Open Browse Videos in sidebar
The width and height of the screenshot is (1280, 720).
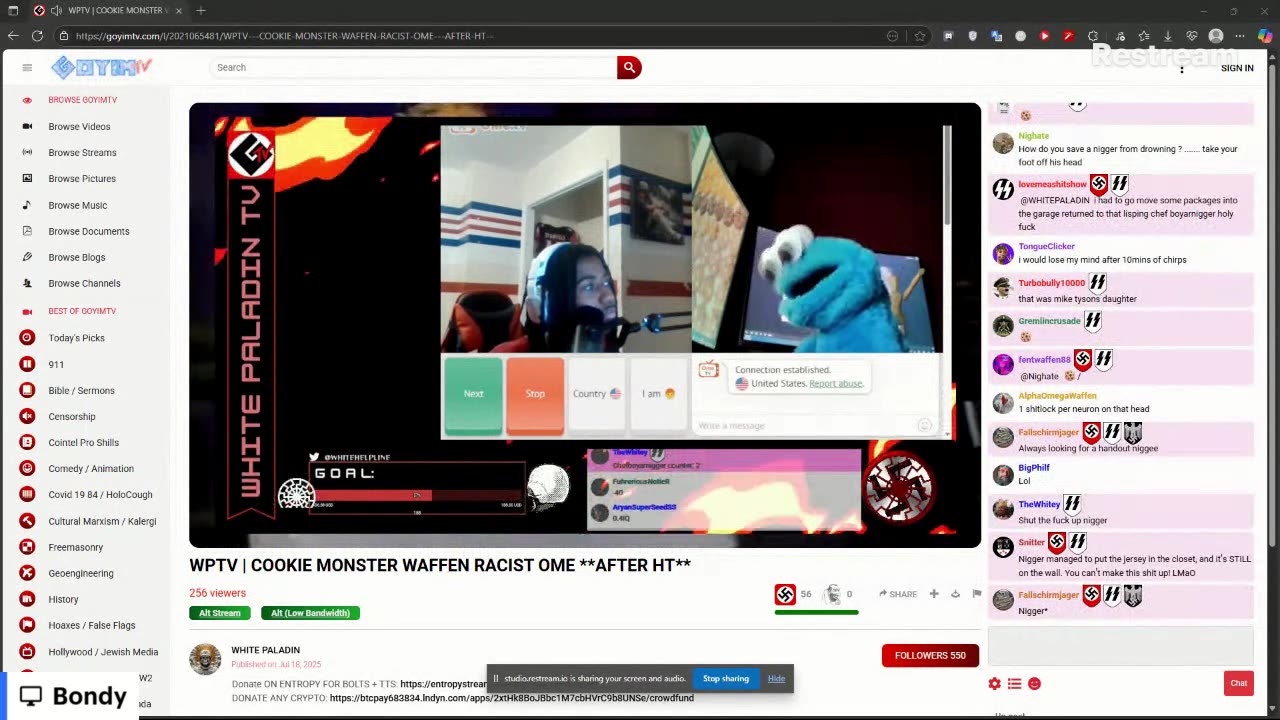point(79,127)
